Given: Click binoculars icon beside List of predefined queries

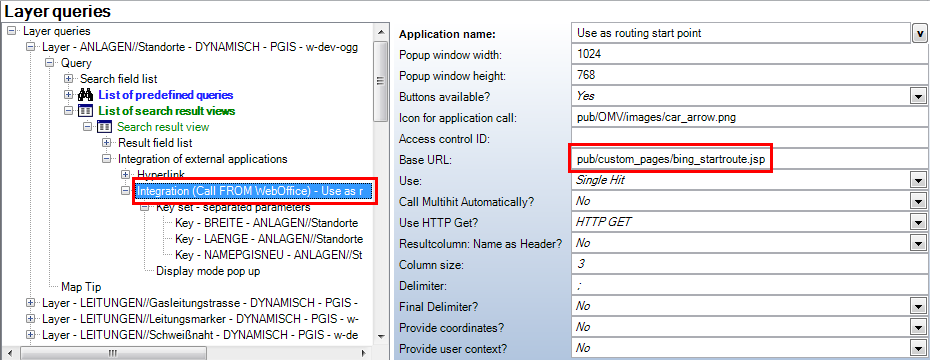Looking at the screenshot, I should coord(85,94).
